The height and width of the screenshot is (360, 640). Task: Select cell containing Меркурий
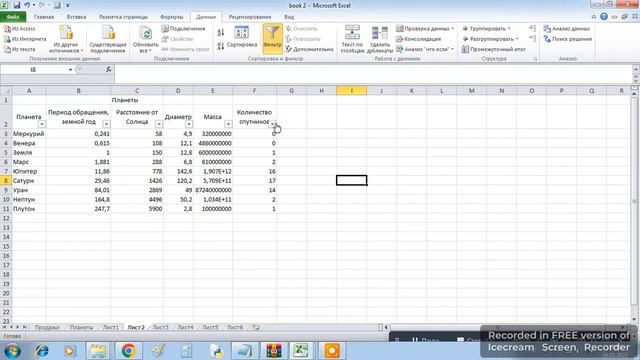click(x=29, y=133)
